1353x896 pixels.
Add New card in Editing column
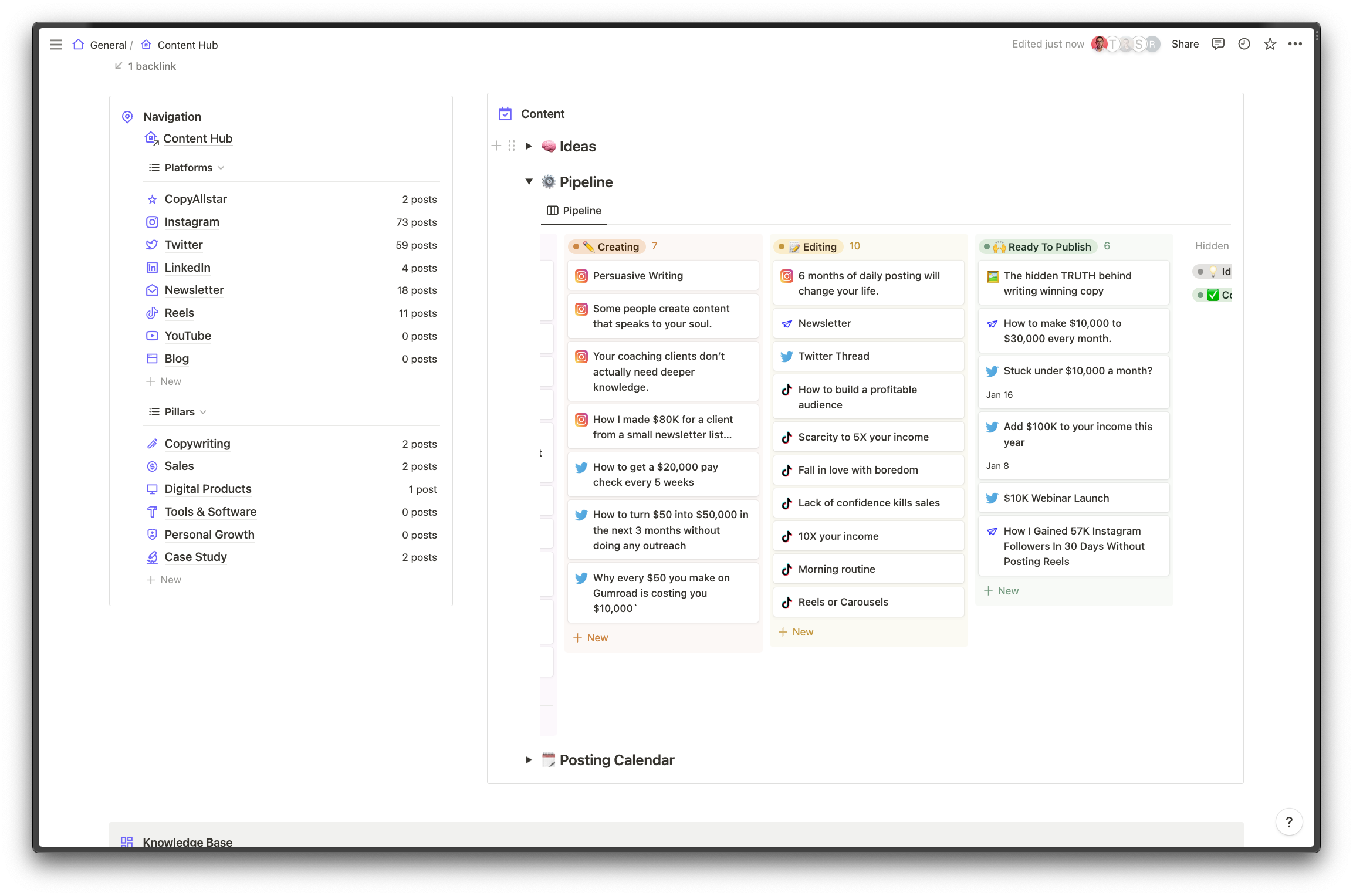[x=796, y=632]
